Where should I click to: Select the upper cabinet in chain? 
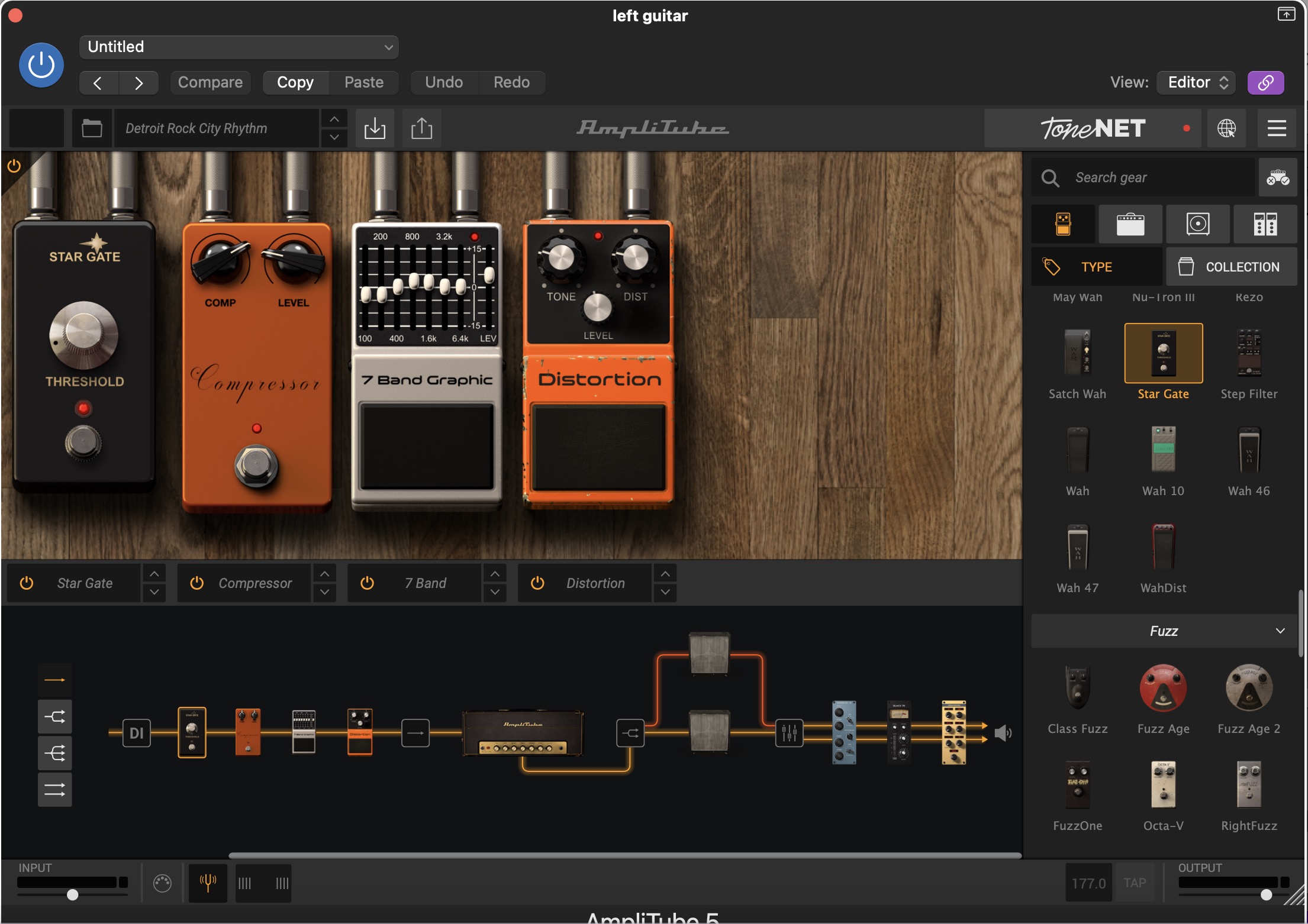coord(710,654)
